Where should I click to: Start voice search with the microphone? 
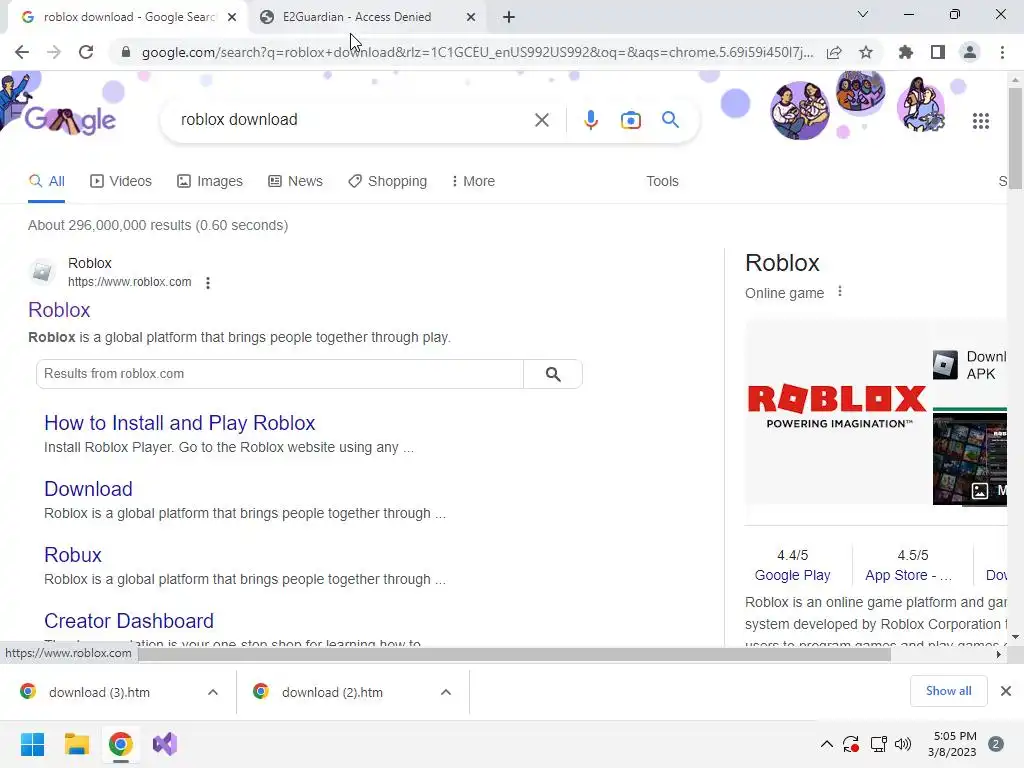click(x=590, y=120)
